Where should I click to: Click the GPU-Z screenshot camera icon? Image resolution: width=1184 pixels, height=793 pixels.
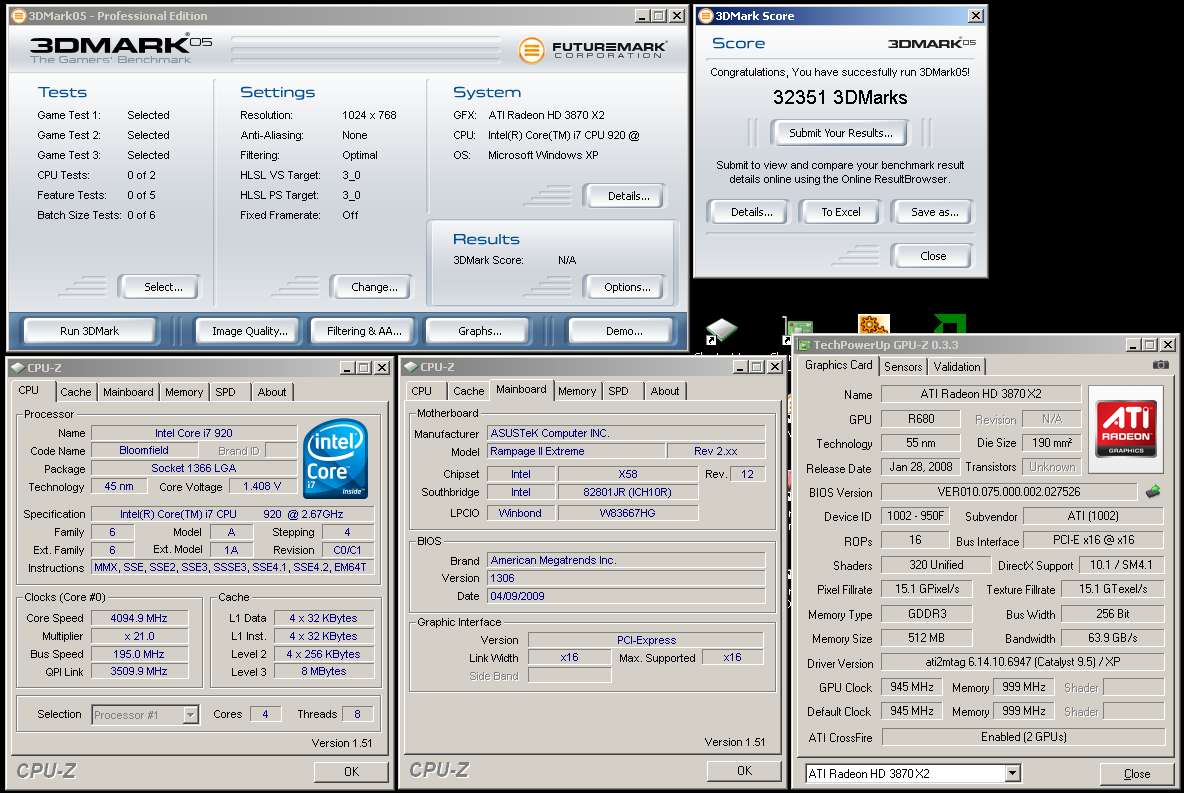coord(1161,365)
